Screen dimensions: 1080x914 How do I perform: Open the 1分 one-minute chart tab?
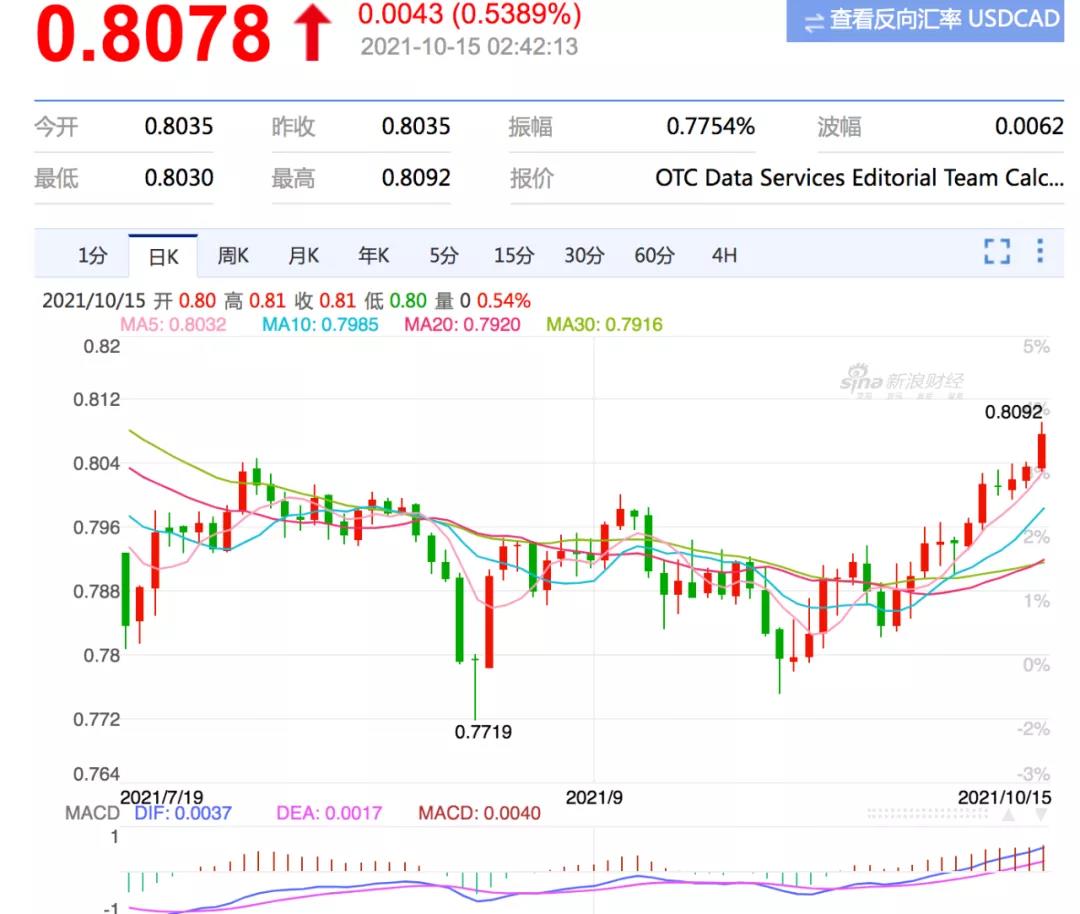click(x=92, y=256)
